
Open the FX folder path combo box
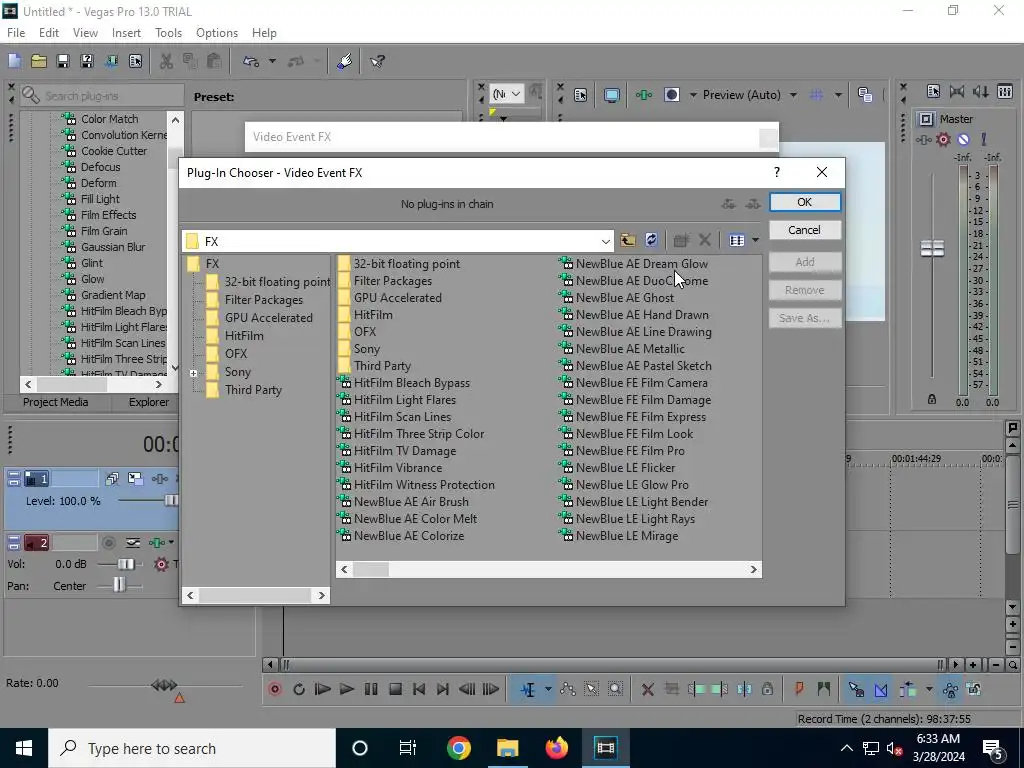[x=398, y=241]
